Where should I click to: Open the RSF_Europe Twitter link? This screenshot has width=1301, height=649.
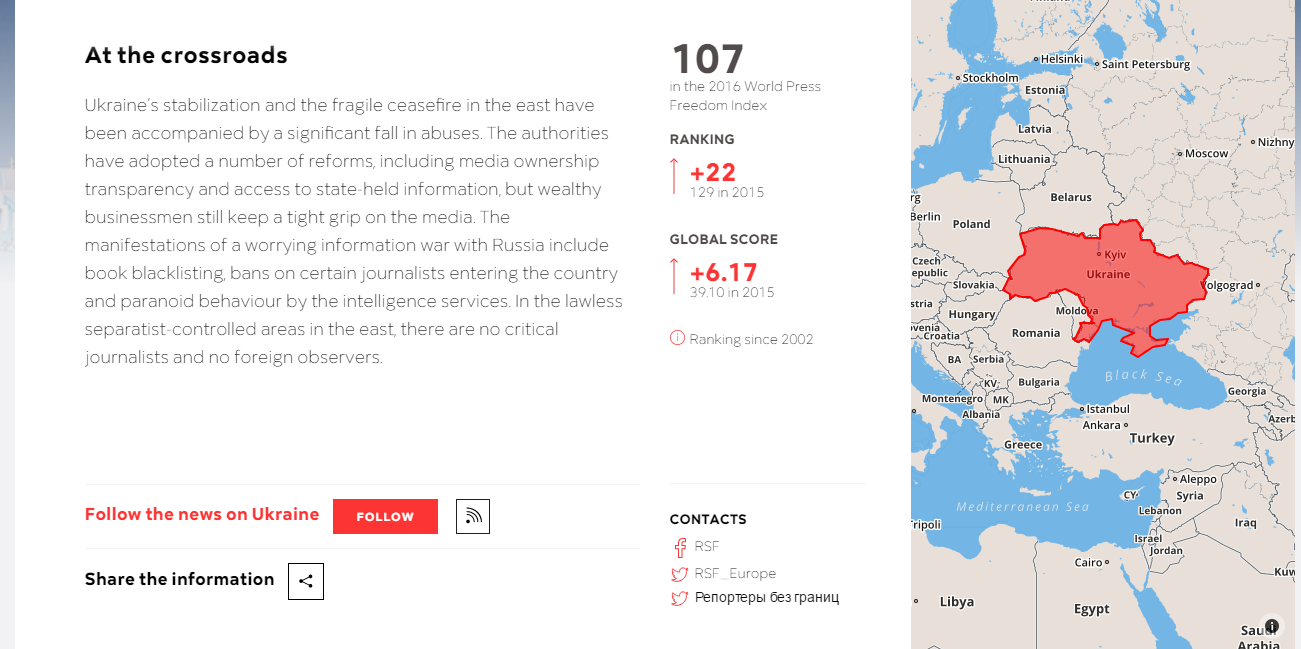tap(735, 574)
